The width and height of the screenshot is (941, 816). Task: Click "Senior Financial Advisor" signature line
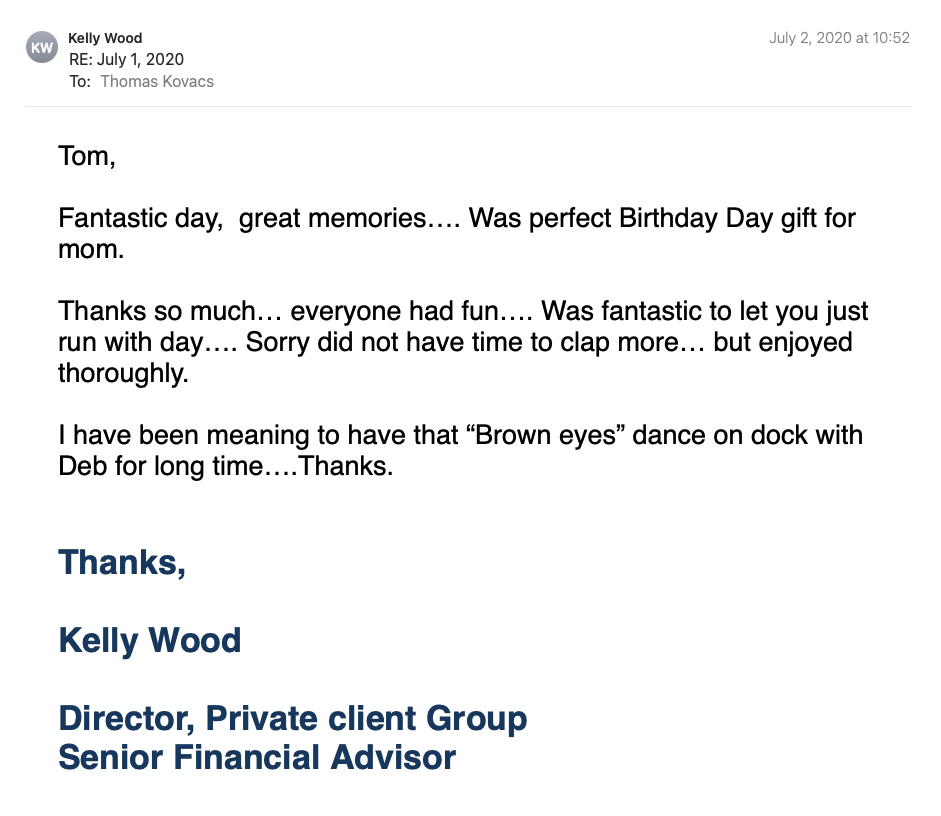click(x=257, y=757)
